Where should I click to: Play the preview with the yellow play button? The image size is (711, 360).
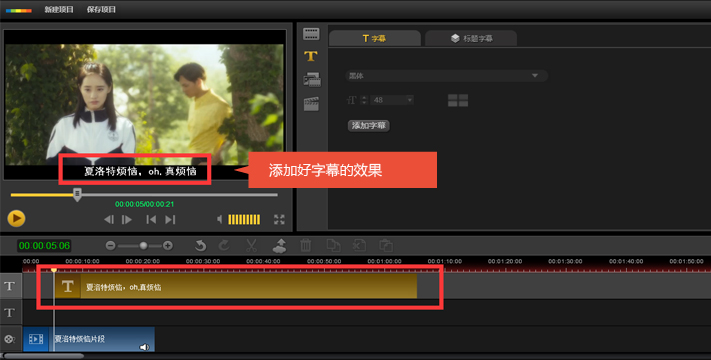tap(16, 219)
